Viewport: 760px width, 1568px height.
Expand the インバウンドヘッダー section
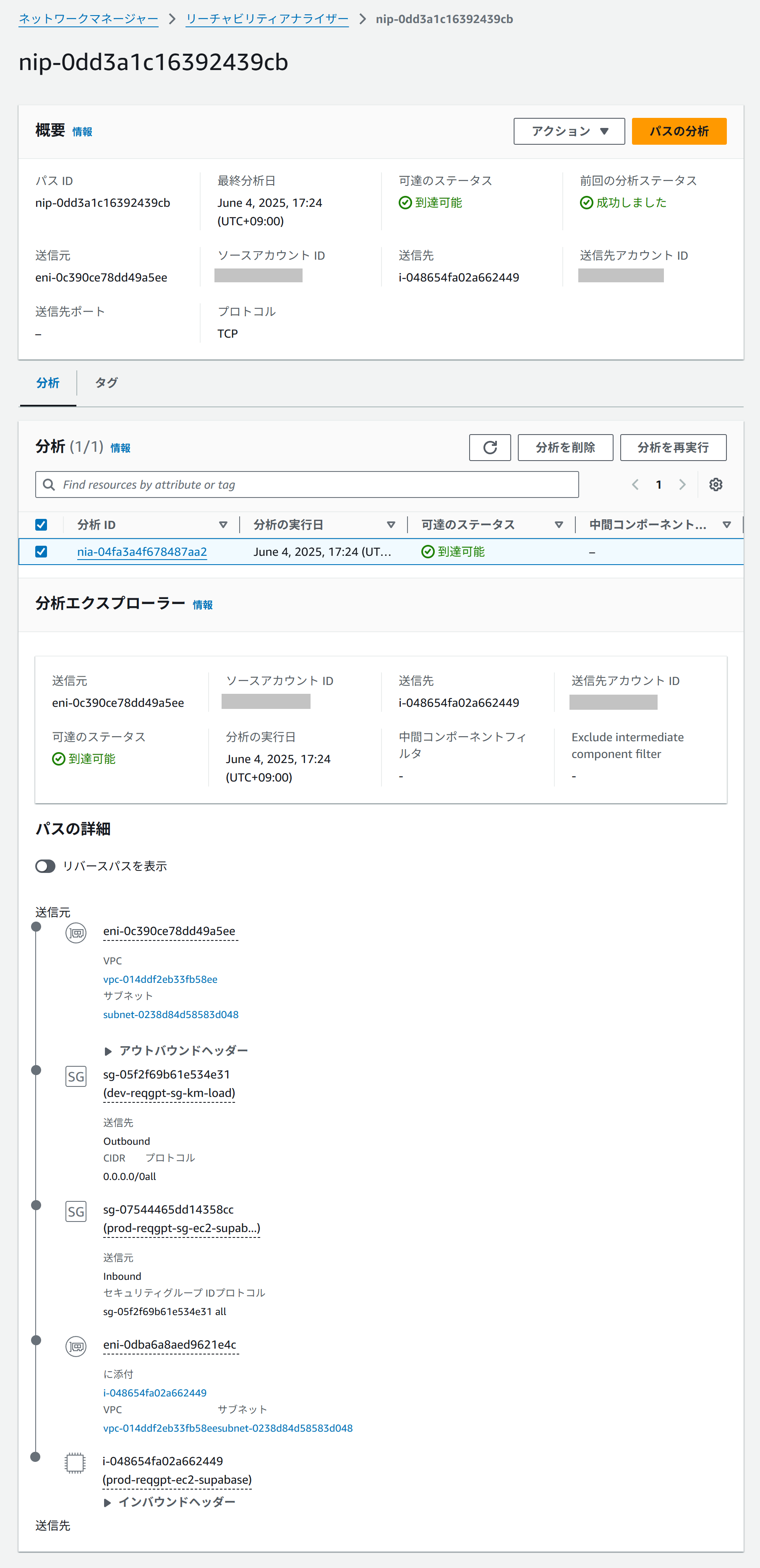click(x=169, y=1502)
